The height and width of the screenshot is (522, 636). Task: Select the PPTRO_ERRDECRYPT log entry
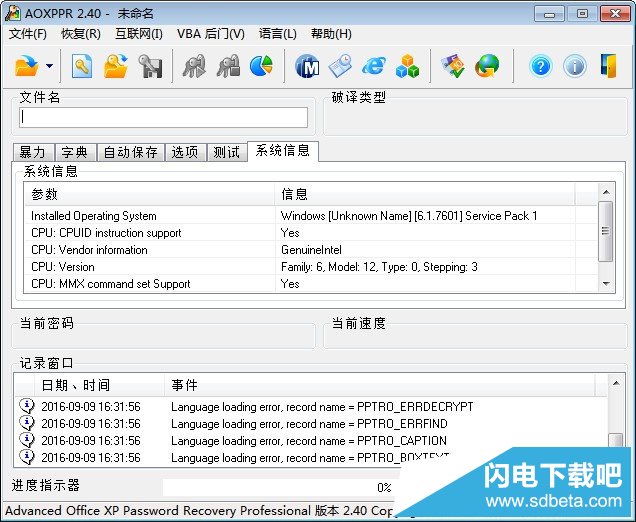pyautogui.click(x=311, y=407)
